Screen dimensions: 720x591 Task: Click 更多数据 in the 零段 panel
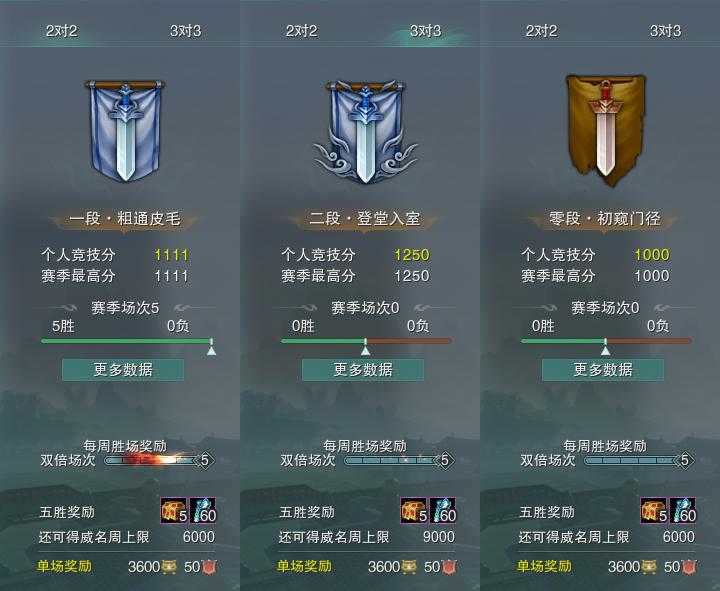click(x=603, y=370)
